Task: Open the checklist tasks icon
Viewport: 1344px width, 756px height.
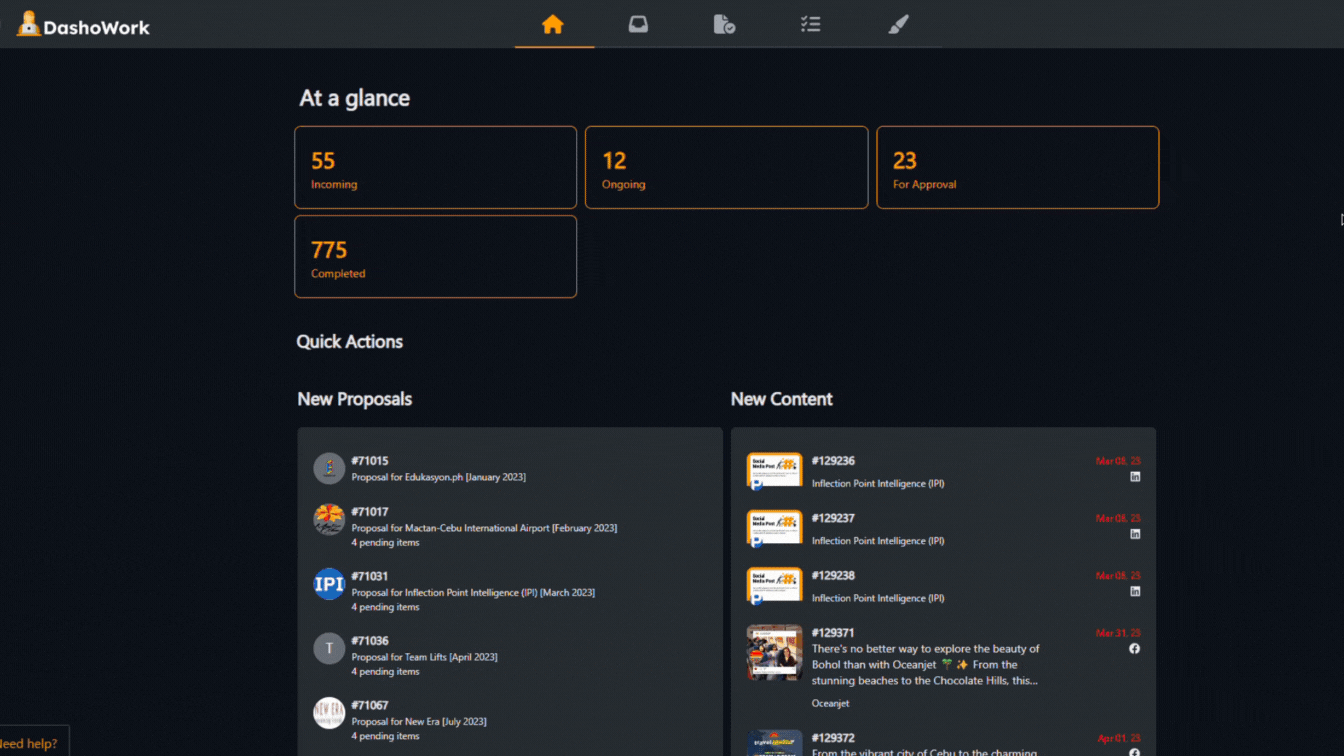Action: point(811,24)
